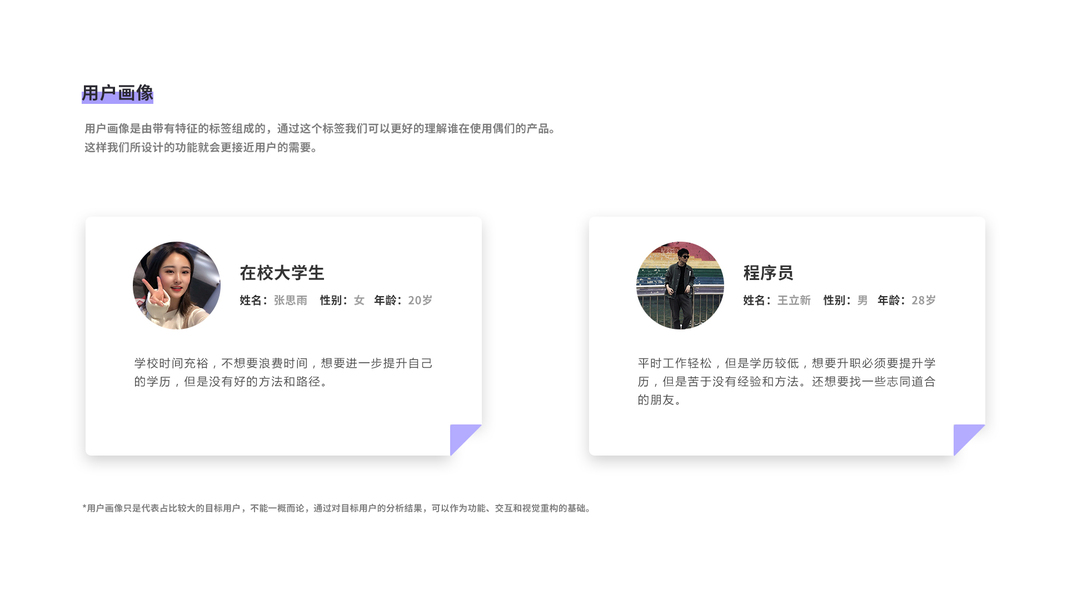Click the 姓名 label in student card
The image size is (1067, 600).
(253, 300)
